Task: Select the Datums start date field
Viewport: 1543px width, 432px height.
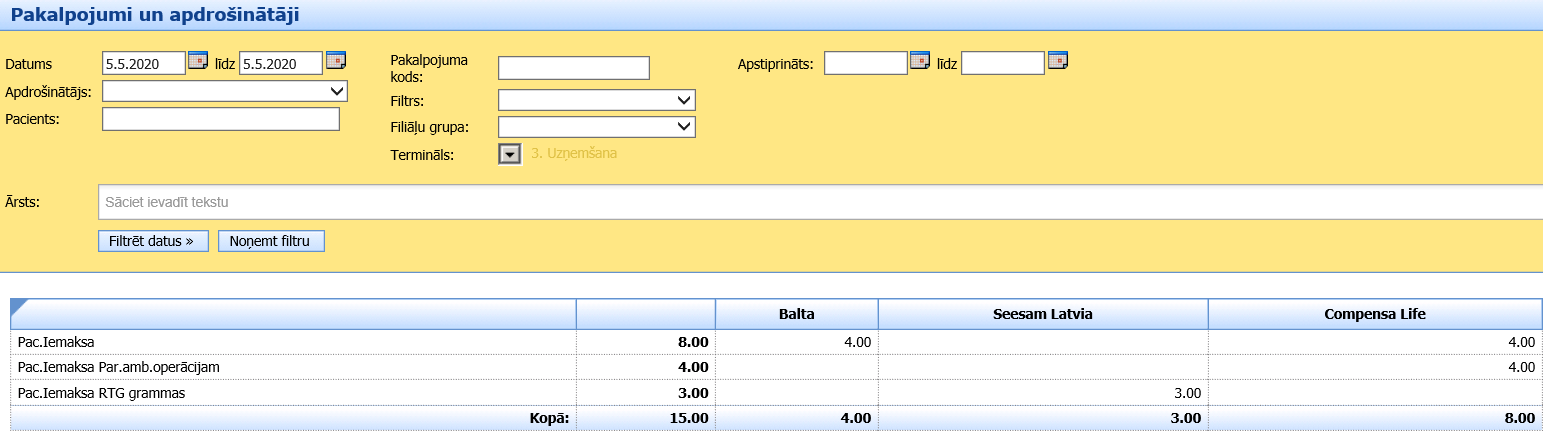Action: pos(143,63)
